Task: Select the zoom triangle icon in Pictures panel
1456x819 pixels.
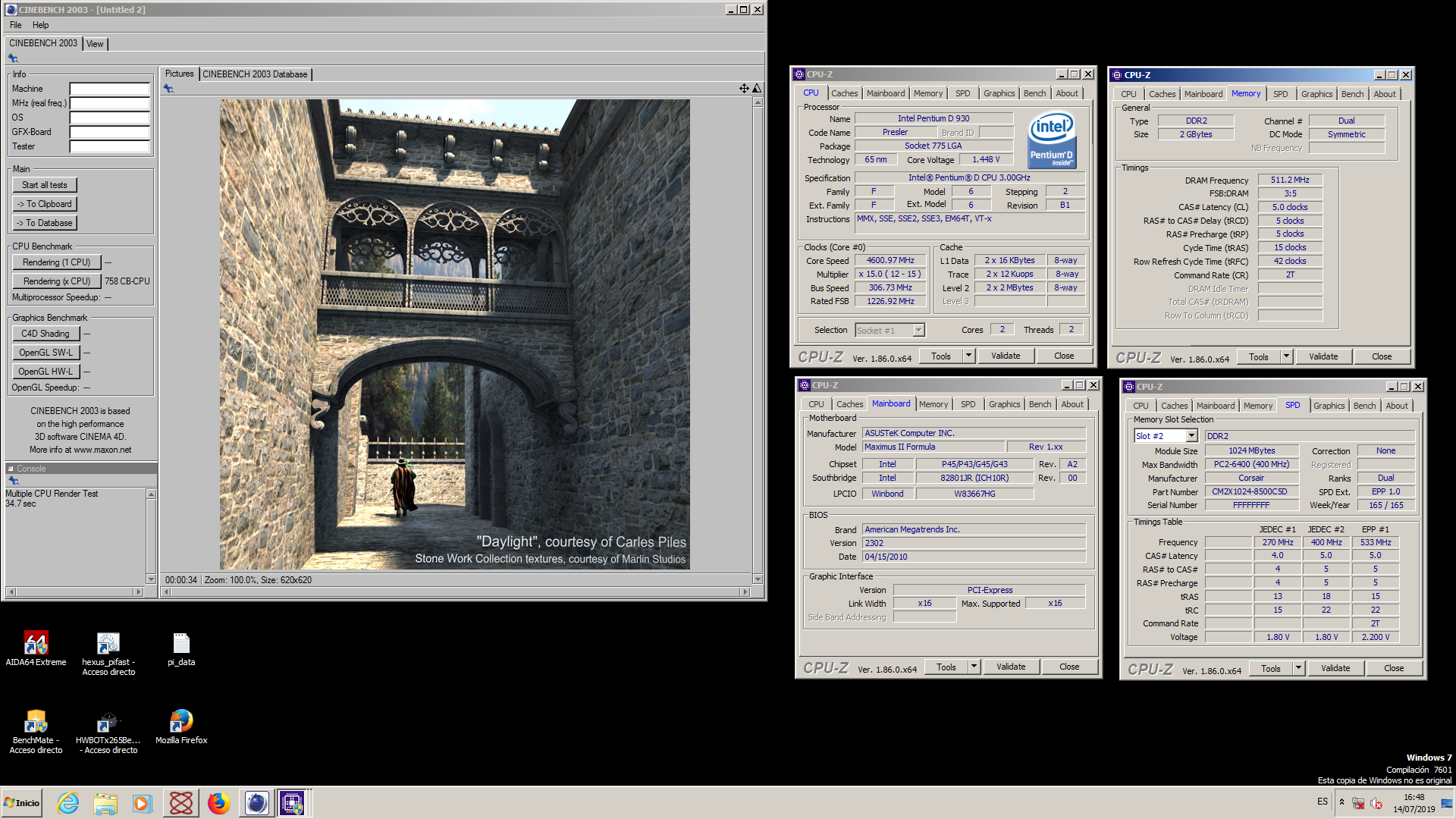Action: point(756,89)
